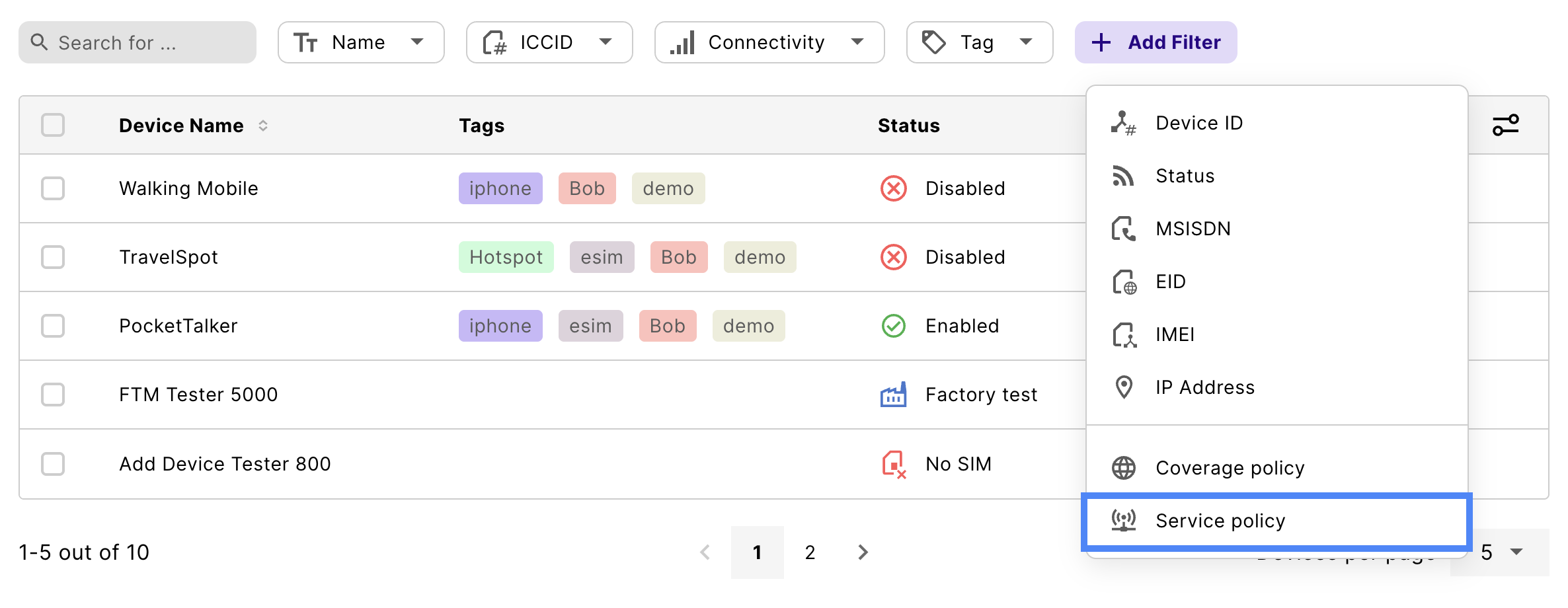Click the column settings sliders icon
Image resolution: width=1568 pixels, height=608 pixels.
[1505, 125]
